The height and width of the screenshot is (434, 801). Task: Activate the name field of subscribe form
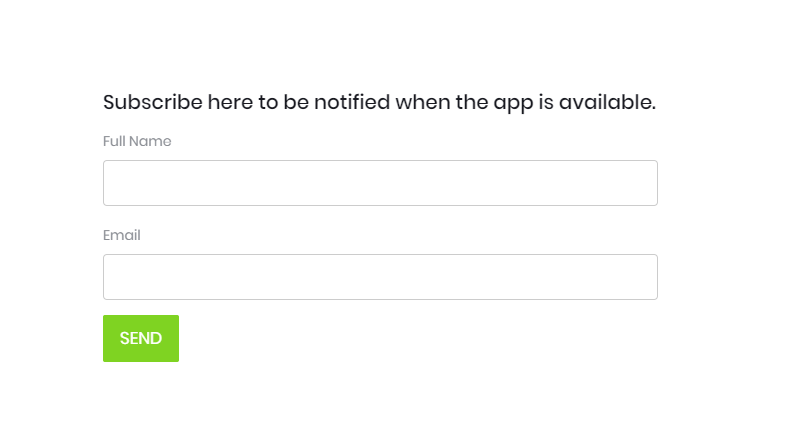click(x=380, y=183)
